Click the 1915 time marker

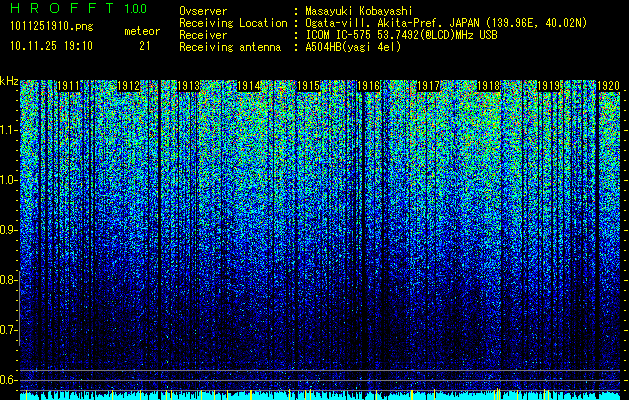308,86
